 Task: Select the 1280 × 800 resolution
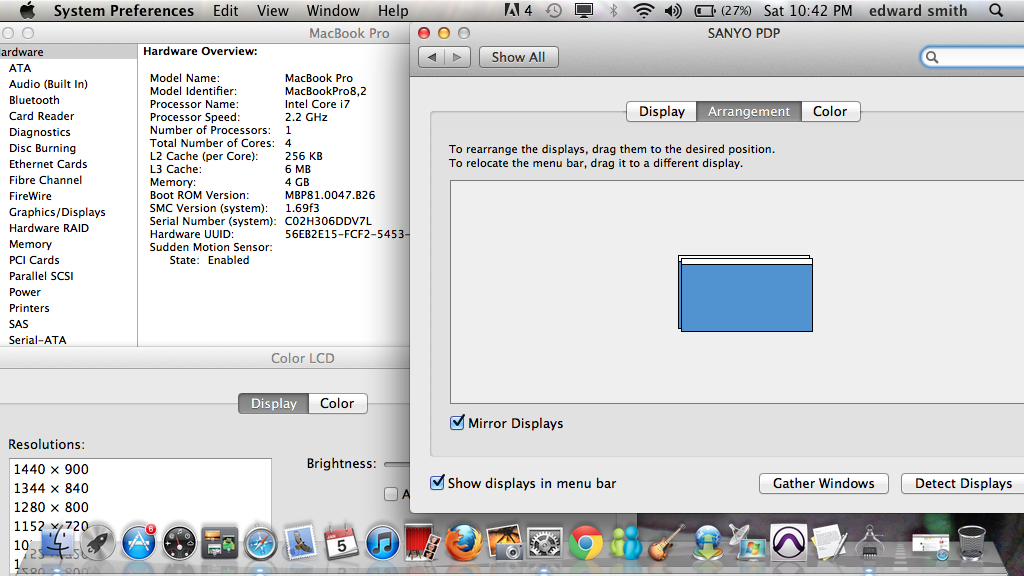(140, 507)
